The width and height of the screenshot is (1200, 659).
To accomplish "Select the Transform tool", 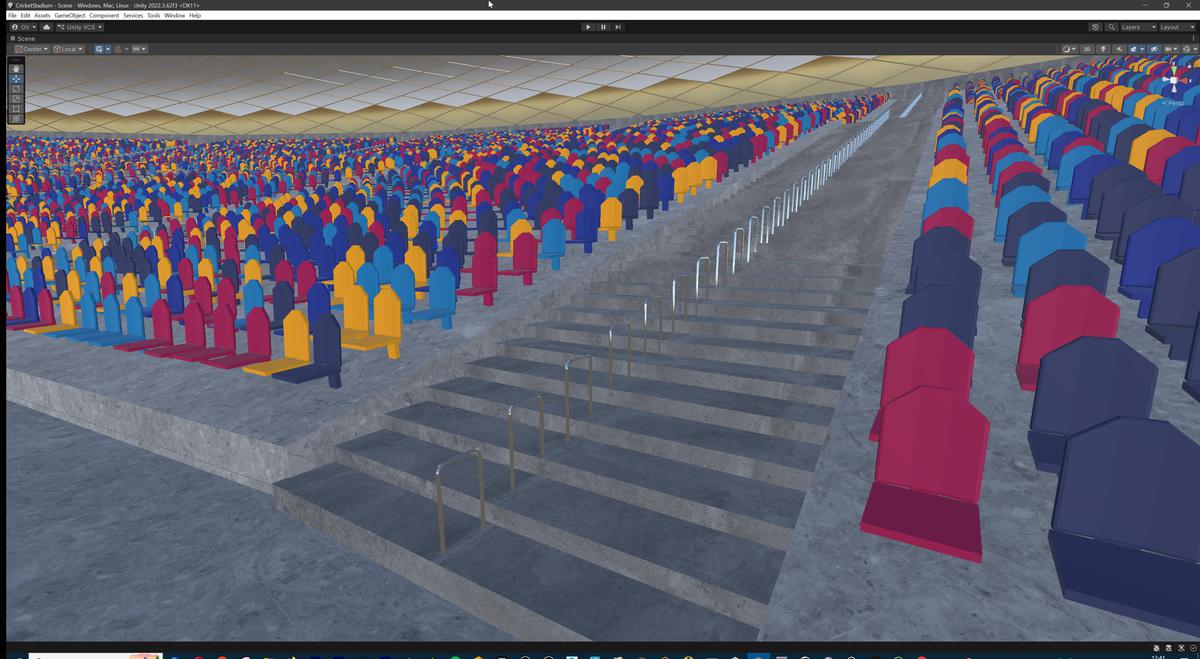I will coord(16,119).
